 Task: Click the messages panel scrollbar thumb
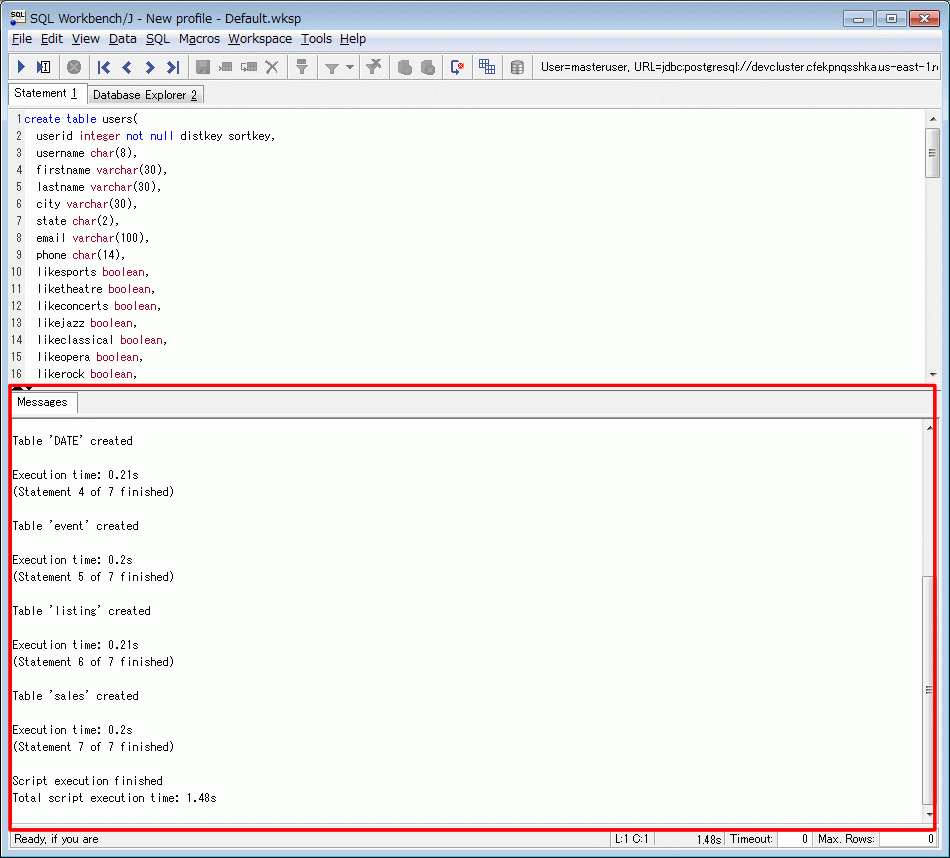pyautogui.click(x=929, y=690)
